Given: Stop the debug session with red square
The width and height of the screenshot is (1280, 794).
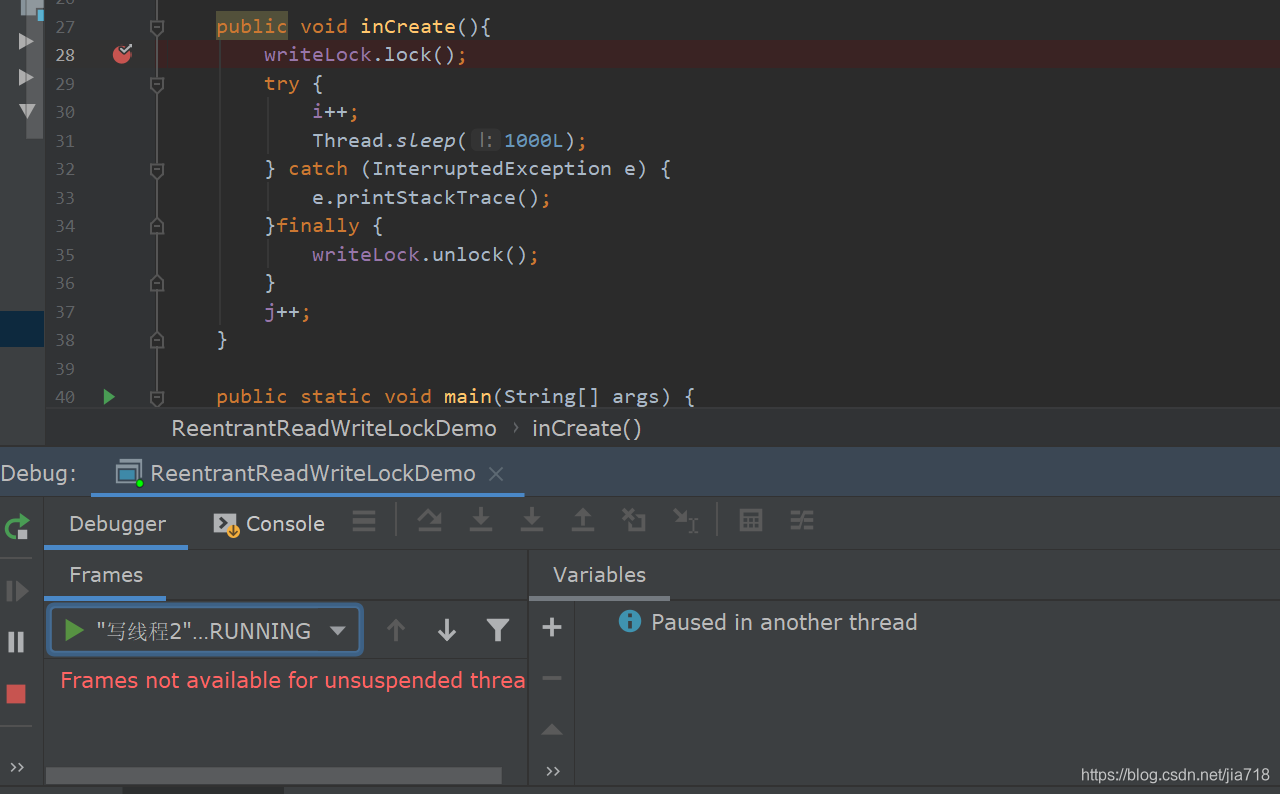Looking at the screenshot, I should pyautogui.click(x=16, y=694).
